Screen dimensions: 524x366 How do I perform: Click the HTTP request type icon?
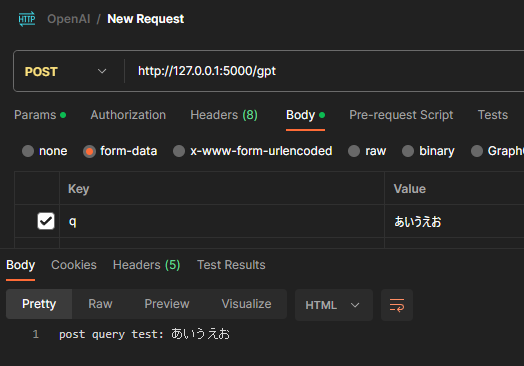[27, 19]
